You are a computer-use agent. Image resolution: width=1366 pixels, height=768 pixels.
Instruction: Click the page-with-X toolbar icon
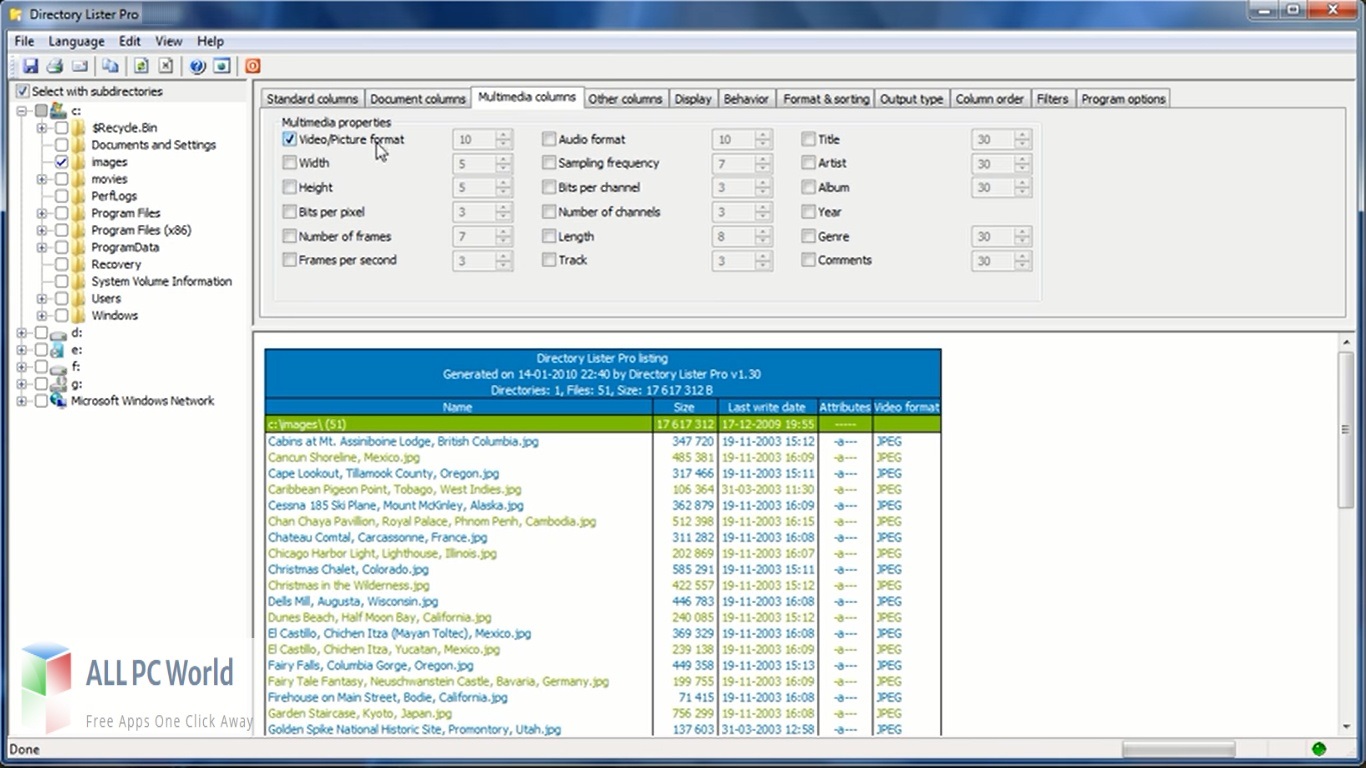click(166, 66)
